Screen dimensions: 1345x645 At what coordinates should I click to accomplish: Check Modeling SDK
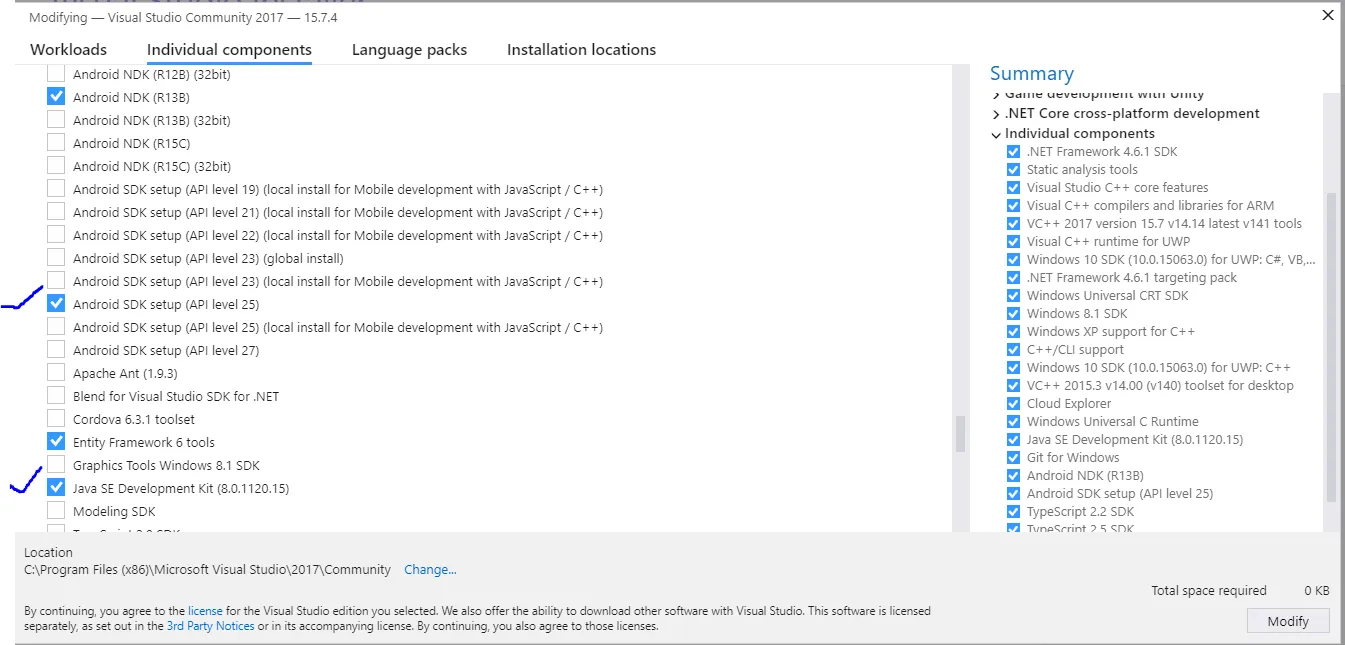56,511
